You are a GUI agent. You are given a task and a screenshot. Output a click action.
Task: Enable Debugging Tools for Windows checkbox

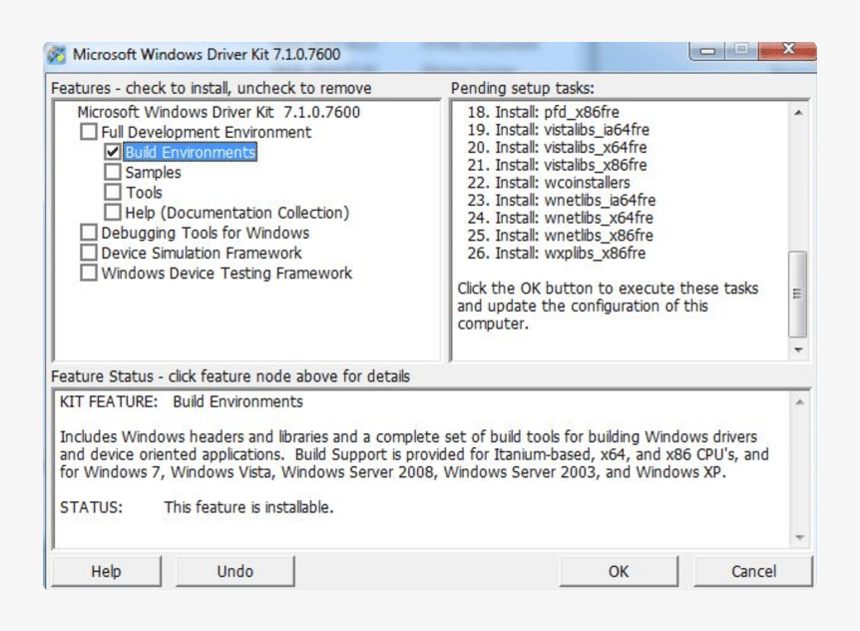(88, 233)
